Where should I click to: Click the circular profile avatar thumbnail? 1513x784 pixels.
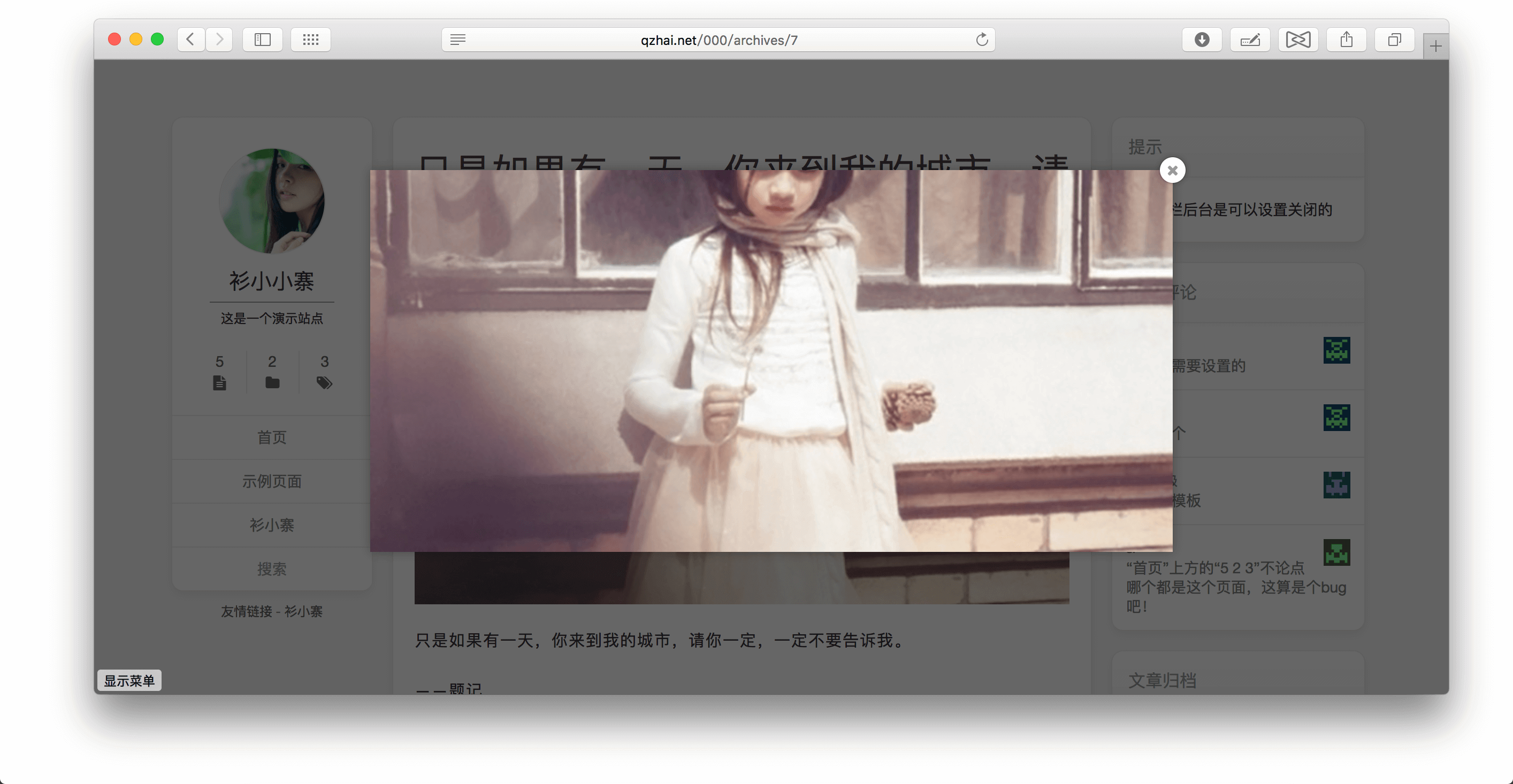pos(271,201)
